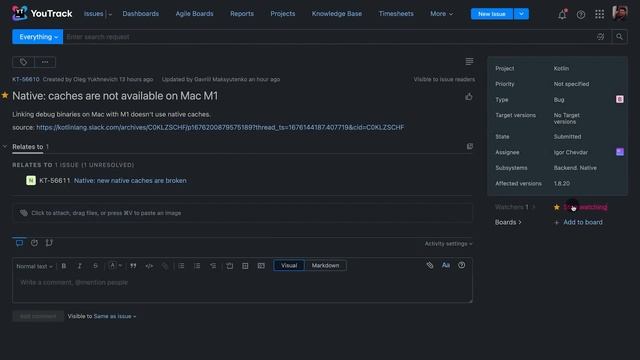Insert a code block into the comment
The image size is (640, 360).
(x=261, y=266)
